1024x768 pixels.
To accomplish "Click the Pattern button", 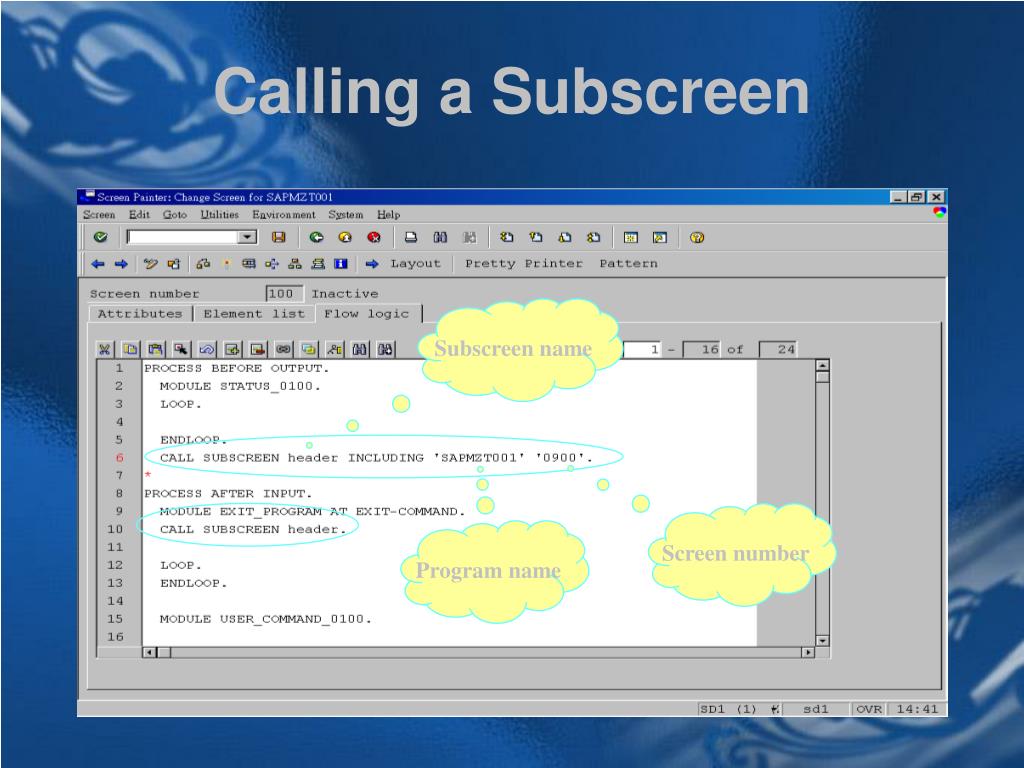I will 628,264.
